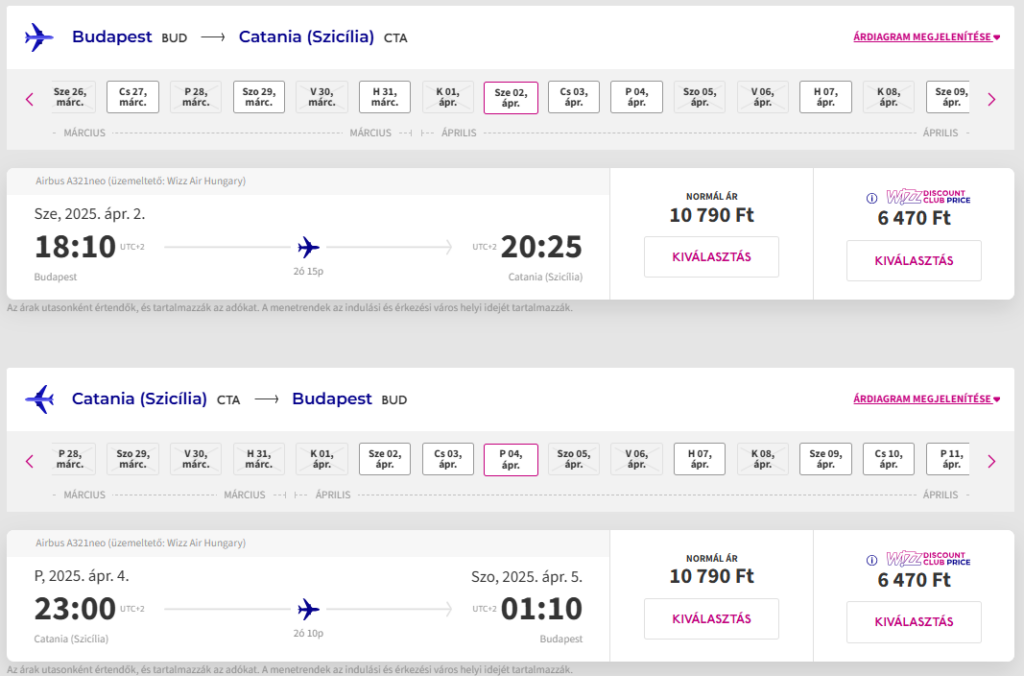
Task: Select return date Sze 09, ápr.
Action: (825, 459)
